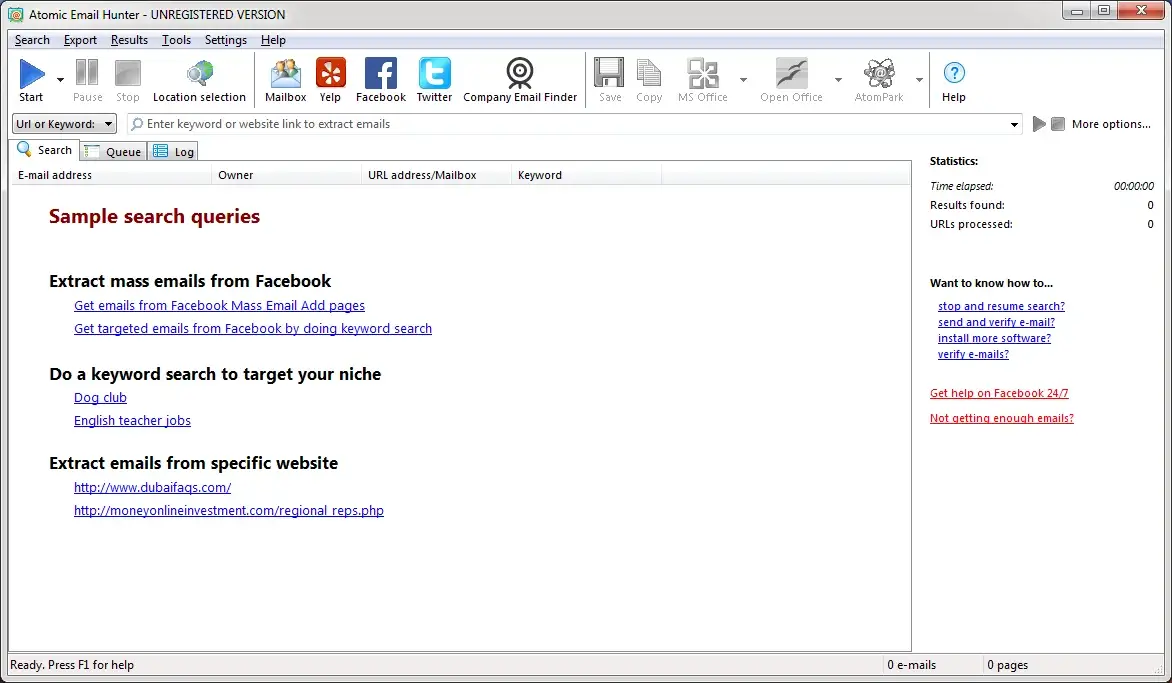Click Get help on Facebook 24/7
This screenshot has width=1172, height=683.
(999, 393)
